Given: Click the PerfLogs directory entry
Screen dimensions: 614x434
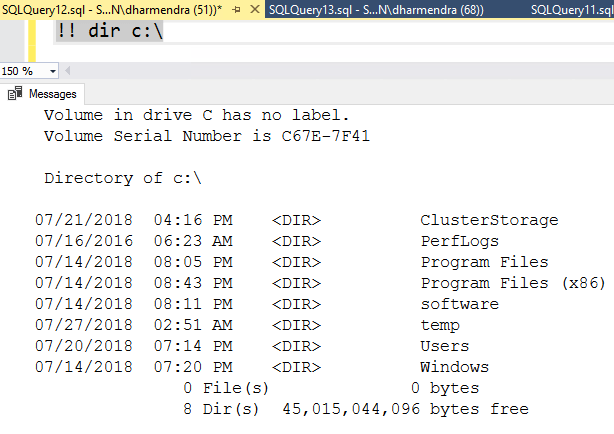Looking at the screenshot, I should pyautogui.click(x=459, y=241).
